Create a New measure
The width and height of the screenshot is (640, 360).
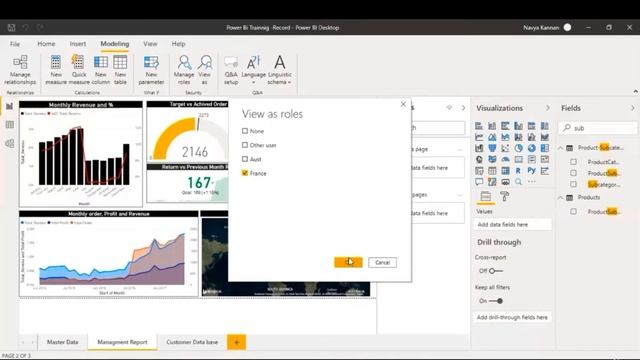click(x=56, y=70)
